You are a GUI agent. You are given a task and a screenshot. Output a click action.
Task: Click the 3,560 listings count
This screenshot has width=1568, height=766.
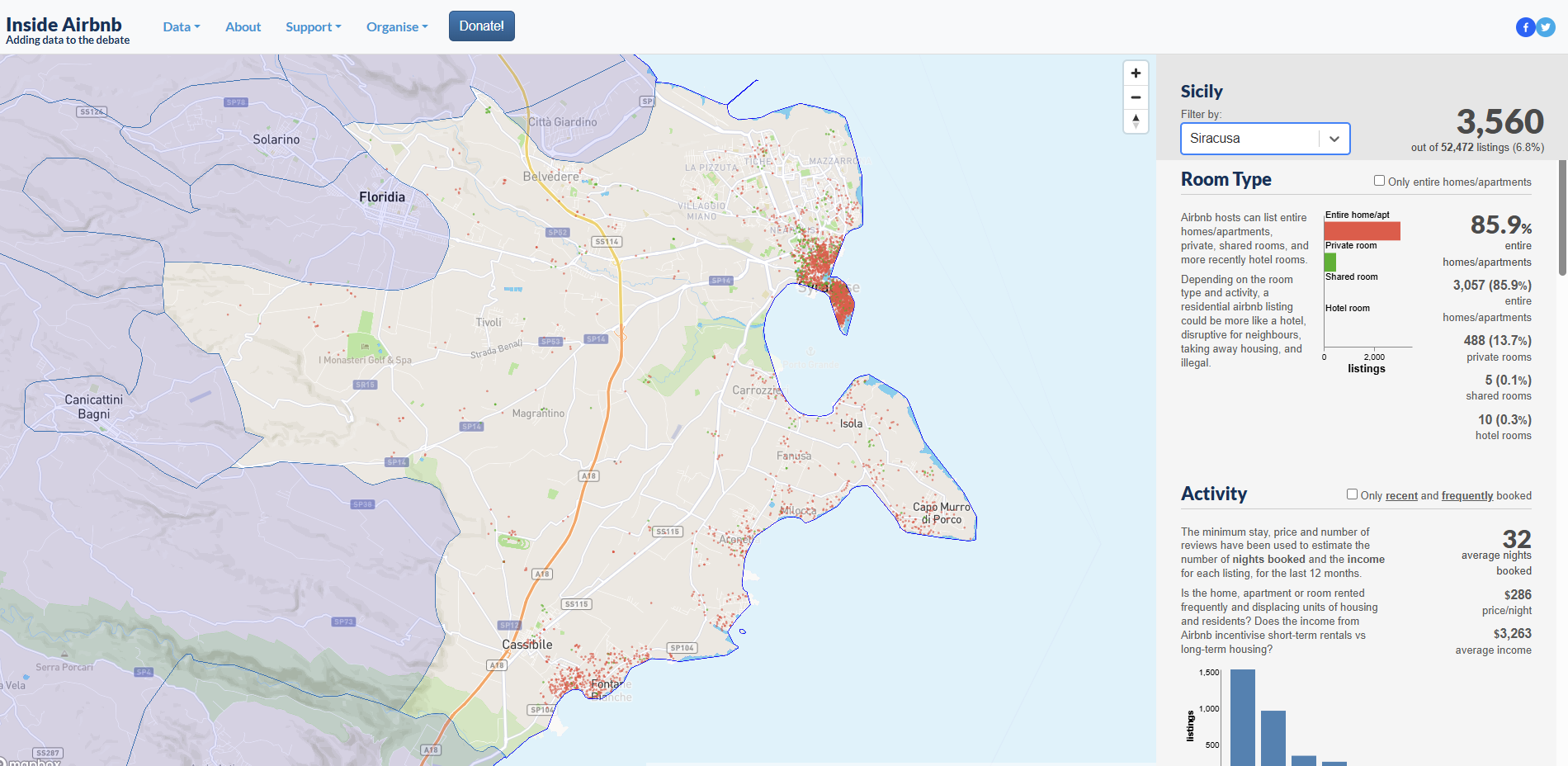click(1500, 122)
